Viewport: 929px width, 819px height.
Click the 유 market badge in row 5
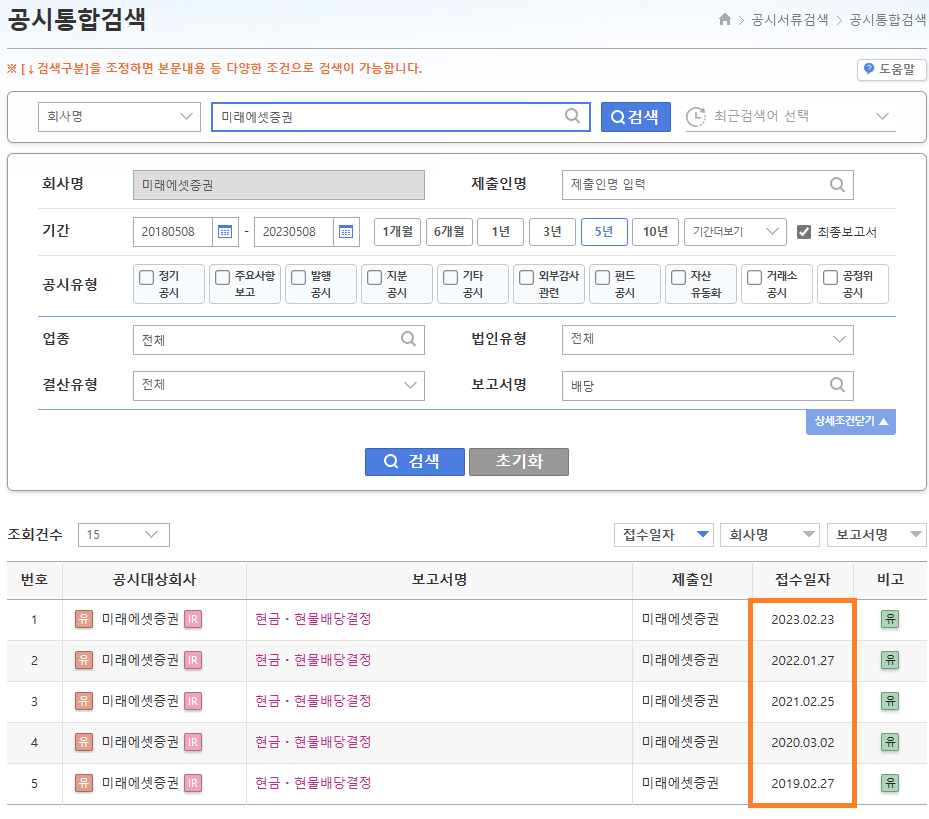click(x=84, y=783)
